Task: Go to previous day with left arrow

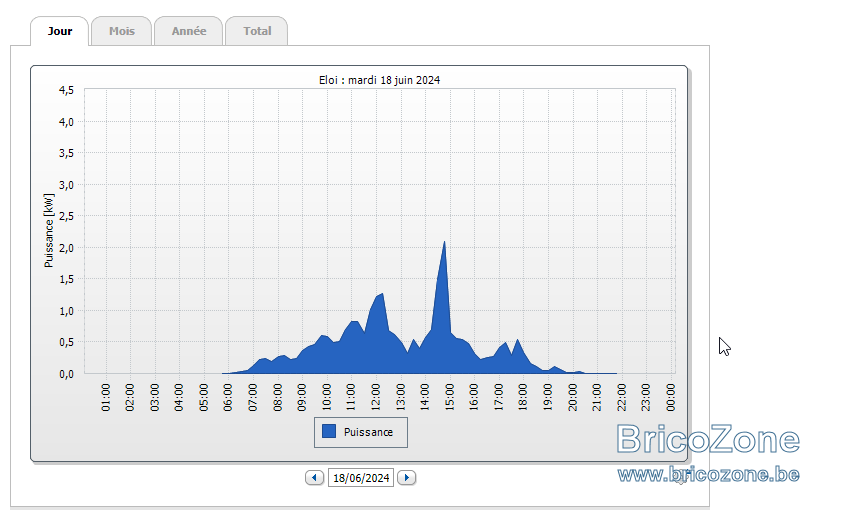Action: coord(314,478)
